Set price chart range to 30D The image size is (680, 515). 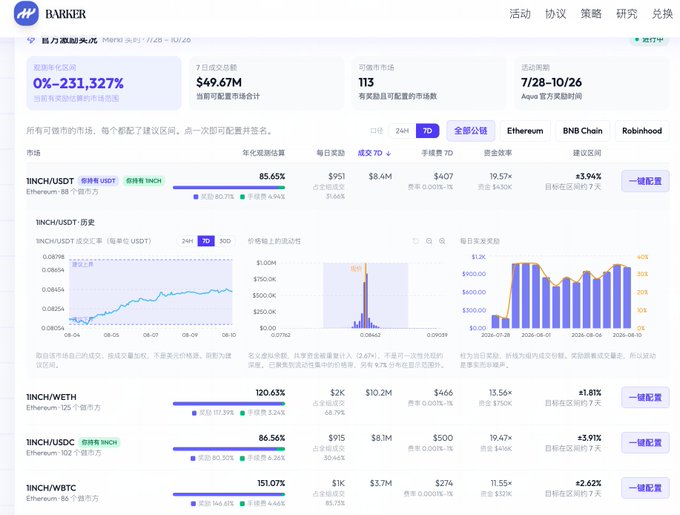pyautogui.click(x=225, y=241)
